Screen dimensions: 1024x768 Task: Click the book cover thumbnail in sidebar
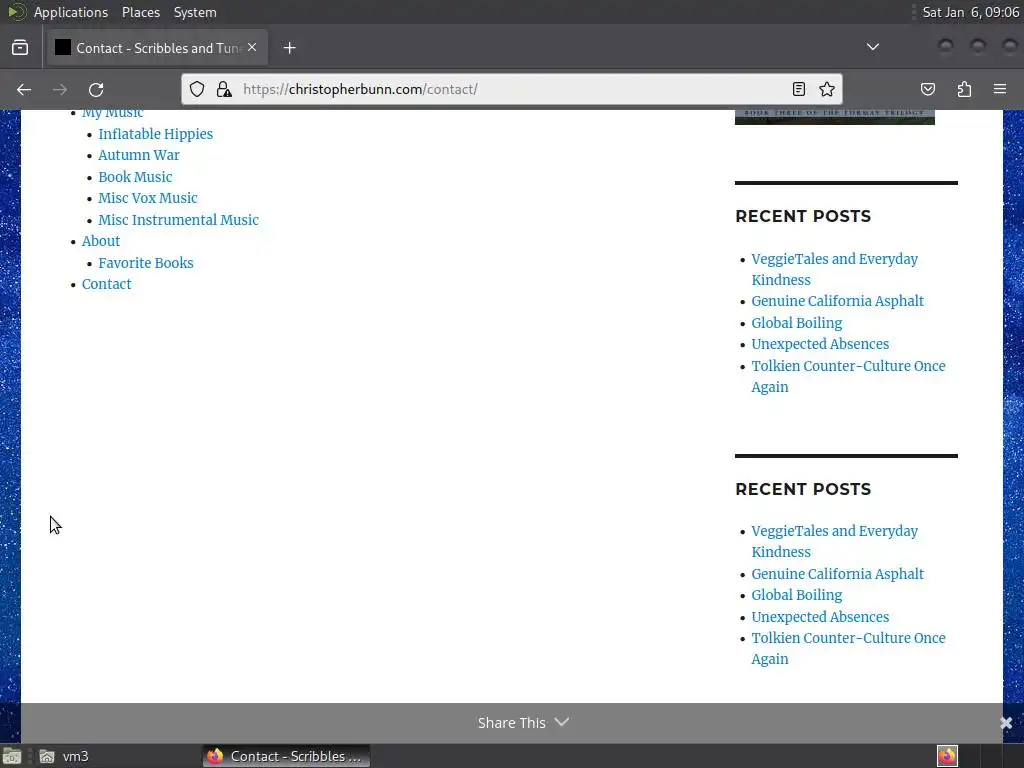(835, 117)
